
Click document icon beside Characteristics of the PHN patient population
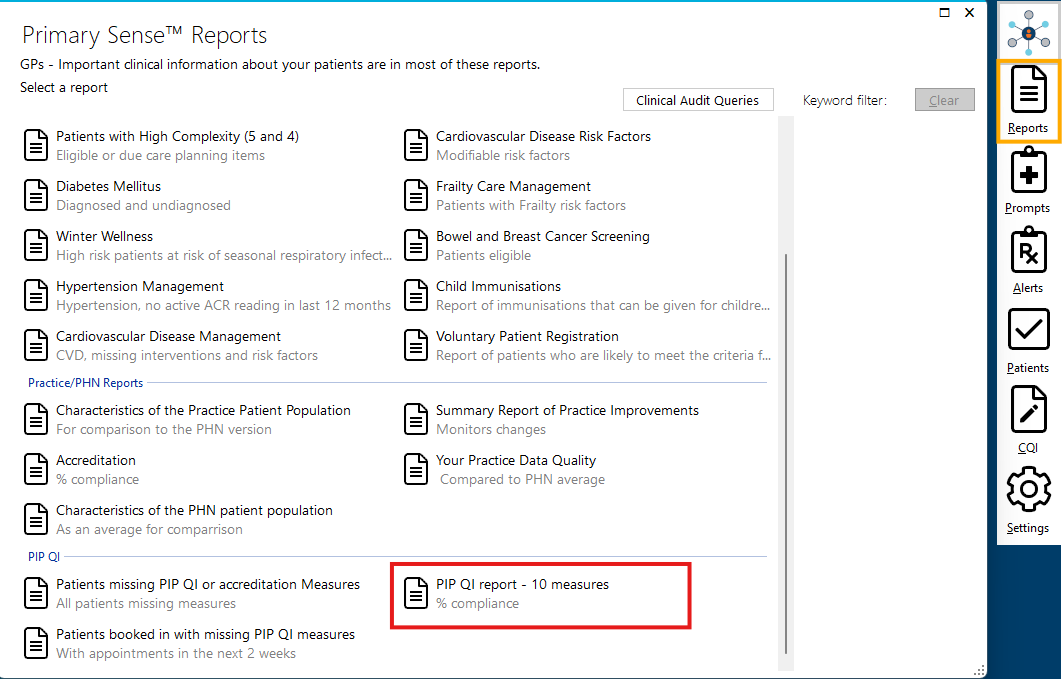(36, 520)
